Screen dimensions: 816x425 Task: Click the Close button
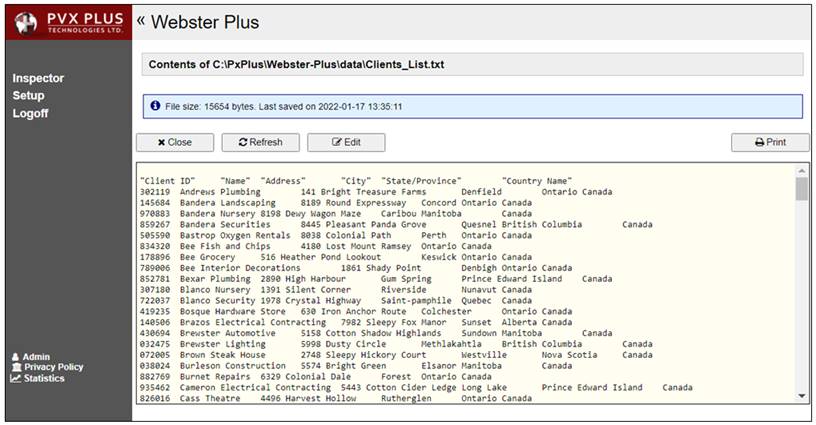175,143
